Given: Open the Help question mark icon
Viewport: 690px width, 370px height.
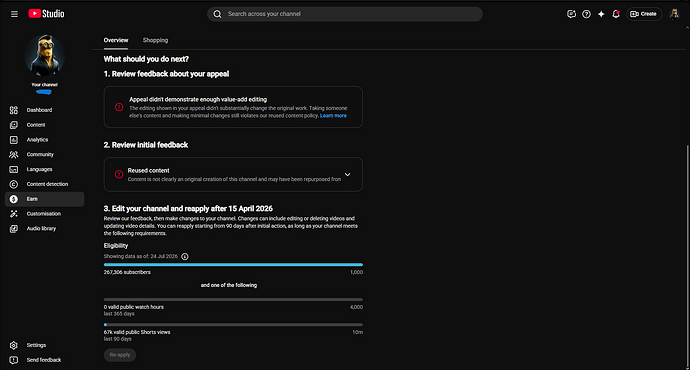Looking at the screenshot, I should (586, 14).
